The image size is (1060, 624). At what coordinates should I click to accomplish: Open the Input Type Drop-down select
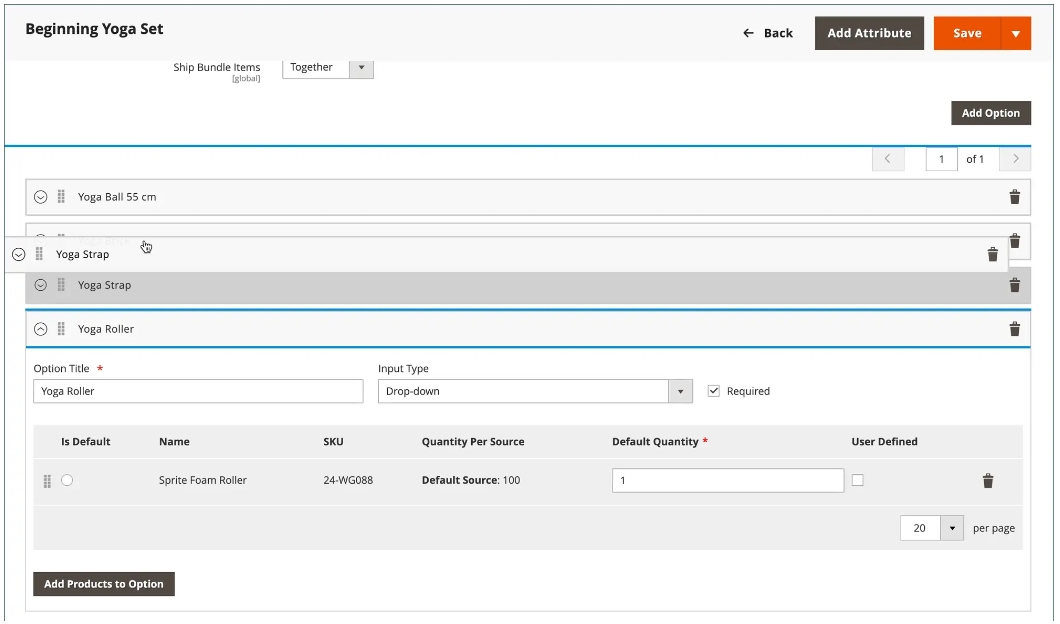coord(535,391)
